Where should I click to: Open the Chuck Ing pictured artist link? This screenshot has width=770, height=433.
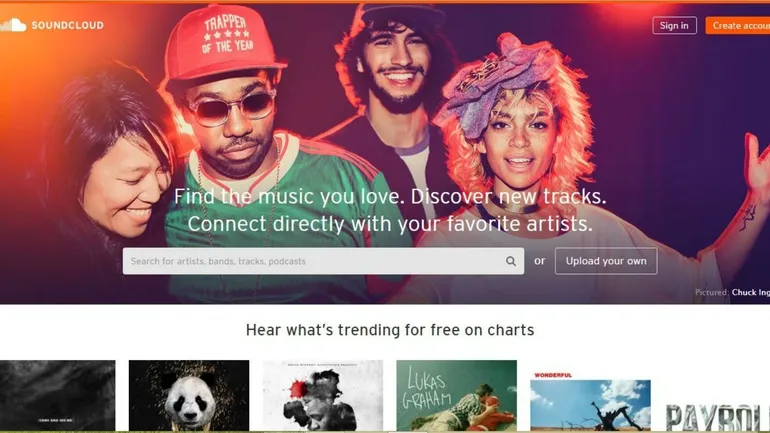click(x=750, y=292)
